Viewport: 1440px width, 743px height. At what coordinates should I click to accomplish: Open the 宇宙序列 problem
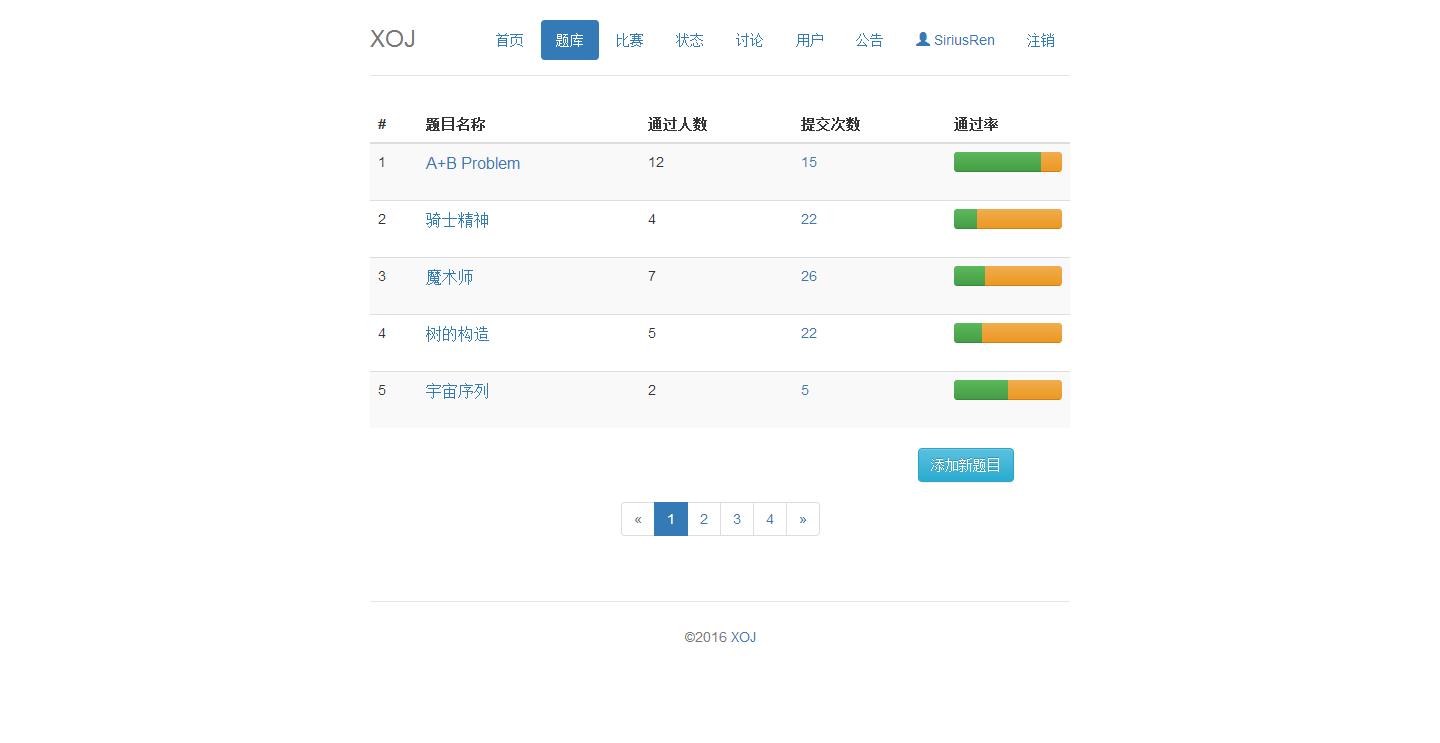pyautogui.click(x=457, y=391)
